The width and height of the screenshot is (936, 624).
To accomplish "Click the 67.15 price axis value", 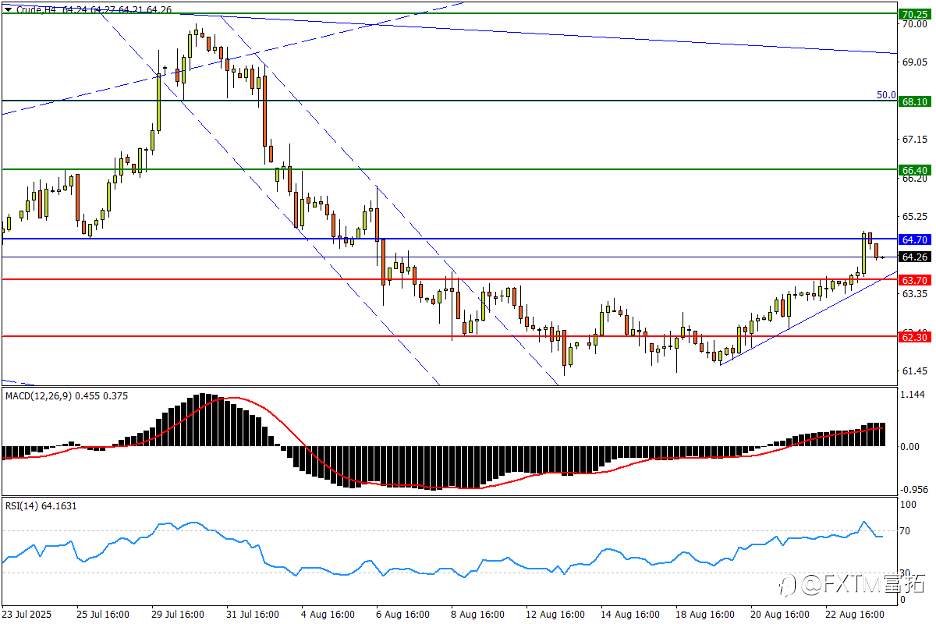I will coord(915,139).
